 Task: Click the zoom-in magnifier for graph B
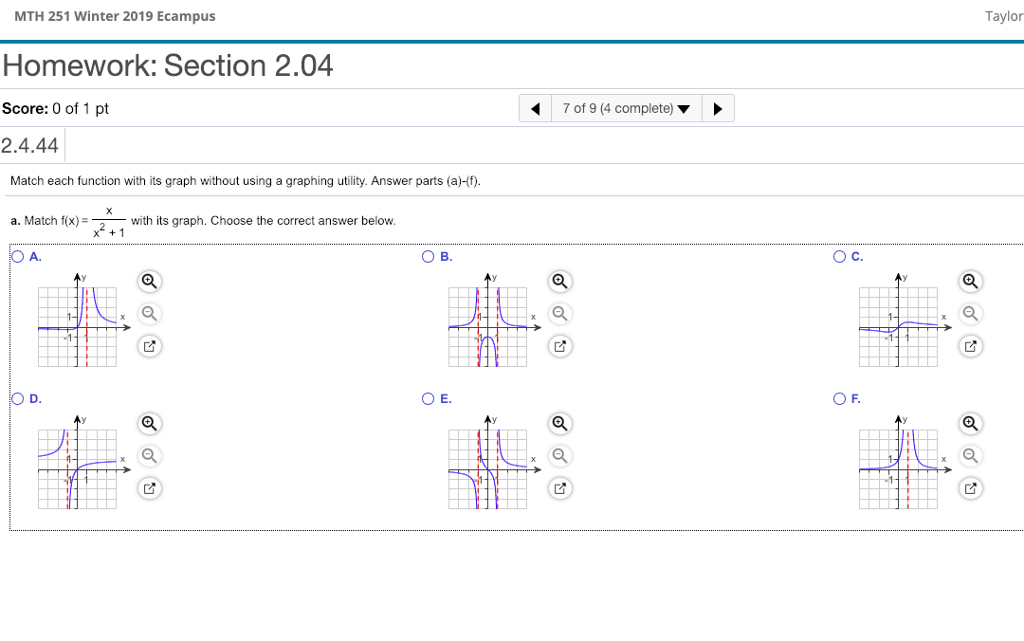(560, 281)
